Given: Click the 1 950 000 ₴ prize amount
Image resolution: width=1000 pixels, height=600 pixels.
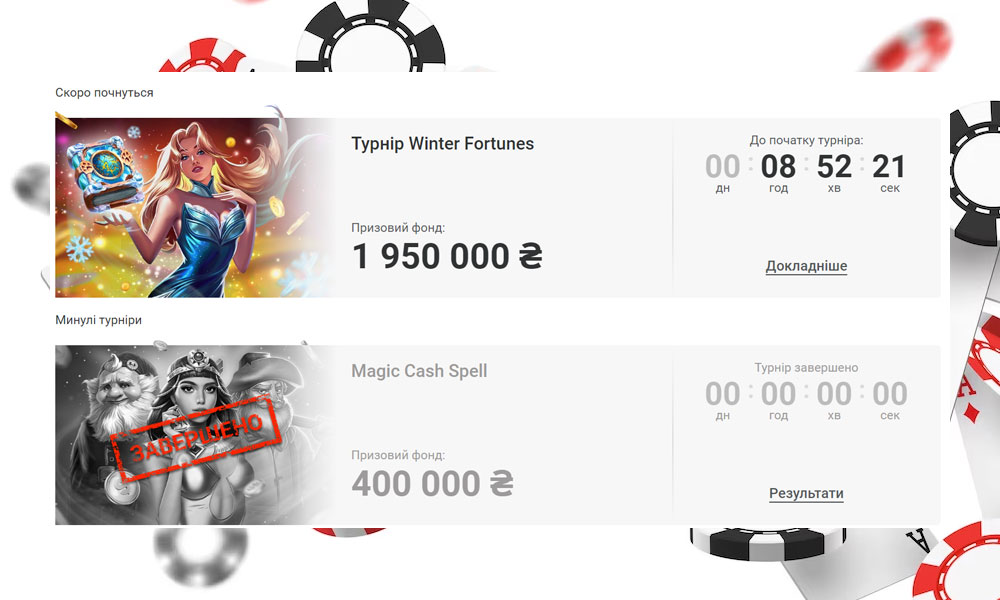Looking at the screenshot, I should pos(447,256).
